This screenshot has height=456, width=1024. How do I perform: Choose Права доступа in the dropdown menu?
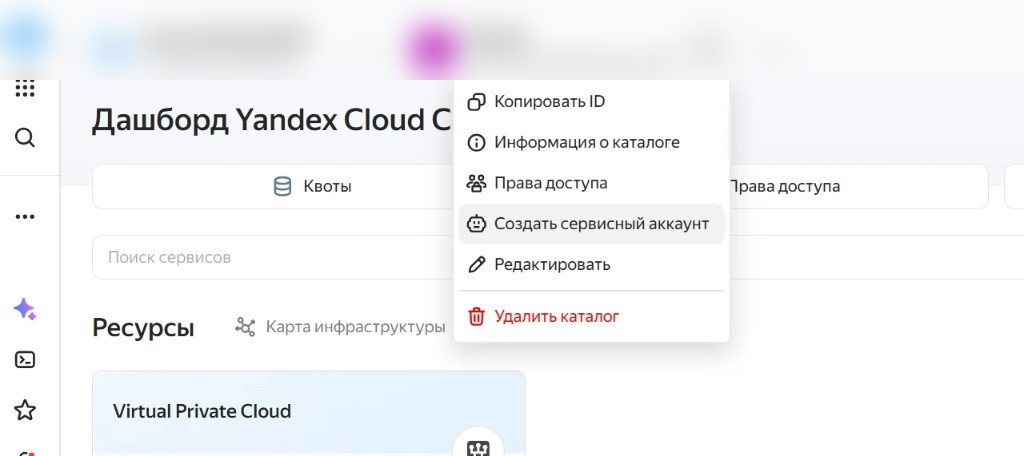pos(591,183)
